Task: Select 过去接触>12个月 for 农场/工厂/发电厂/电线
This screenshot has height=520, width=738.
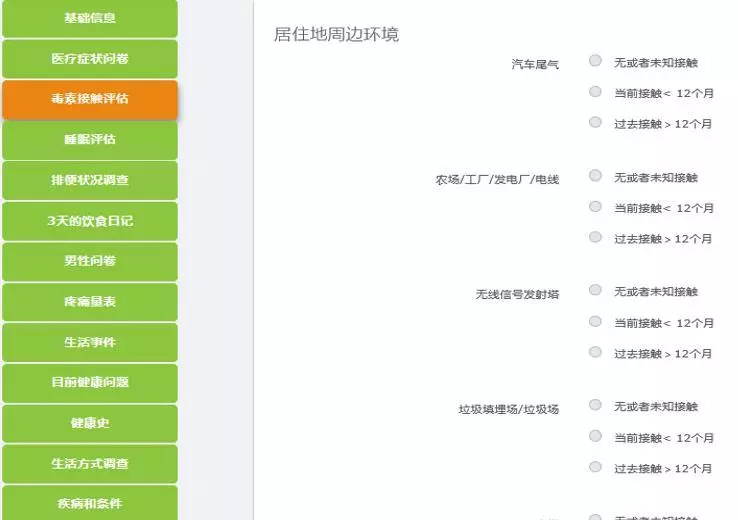Action: (596, 238)
